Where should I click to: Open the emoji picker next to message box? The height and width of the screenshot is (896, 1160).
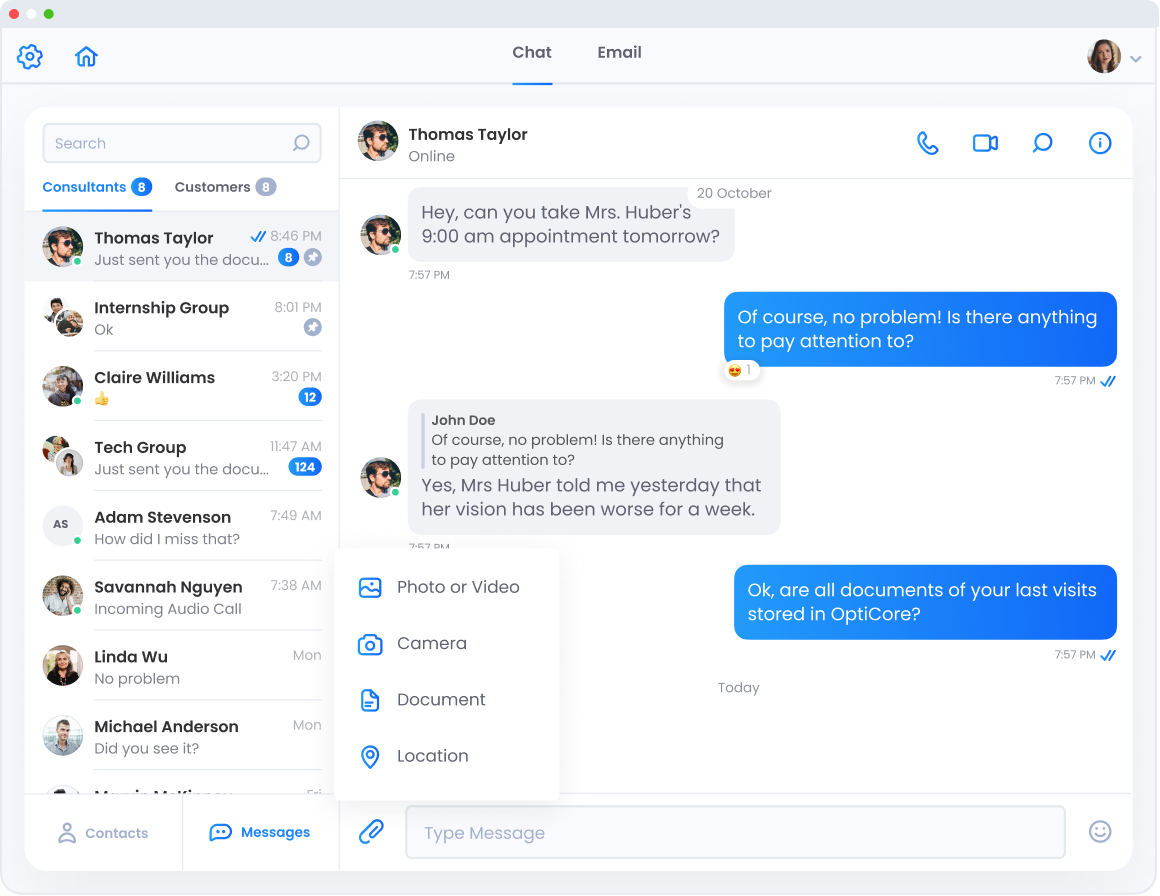tap(1100, 831)
